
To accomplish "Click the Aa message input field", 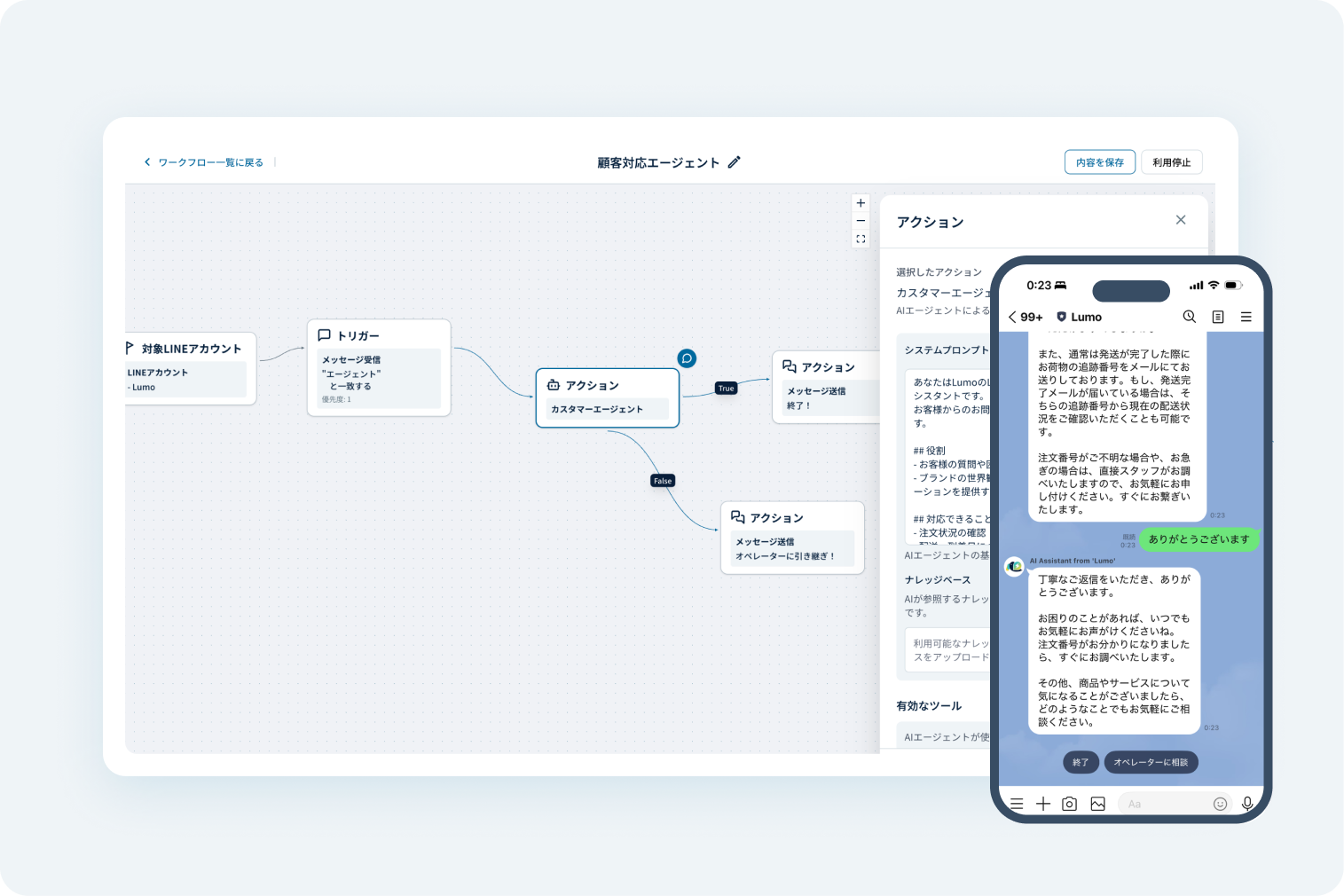I will tap(1162, 804).
